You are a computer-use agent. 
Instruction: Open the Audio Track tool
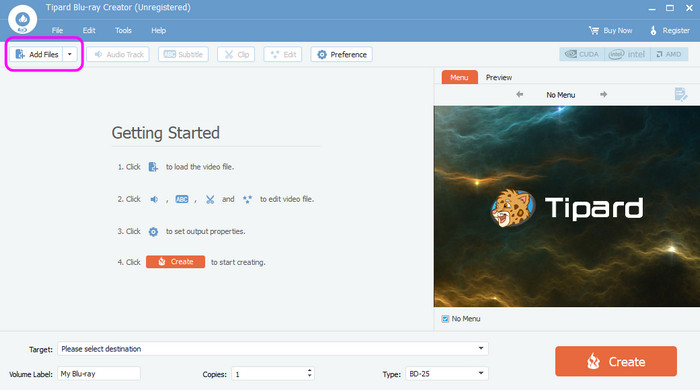pos(118,54)
